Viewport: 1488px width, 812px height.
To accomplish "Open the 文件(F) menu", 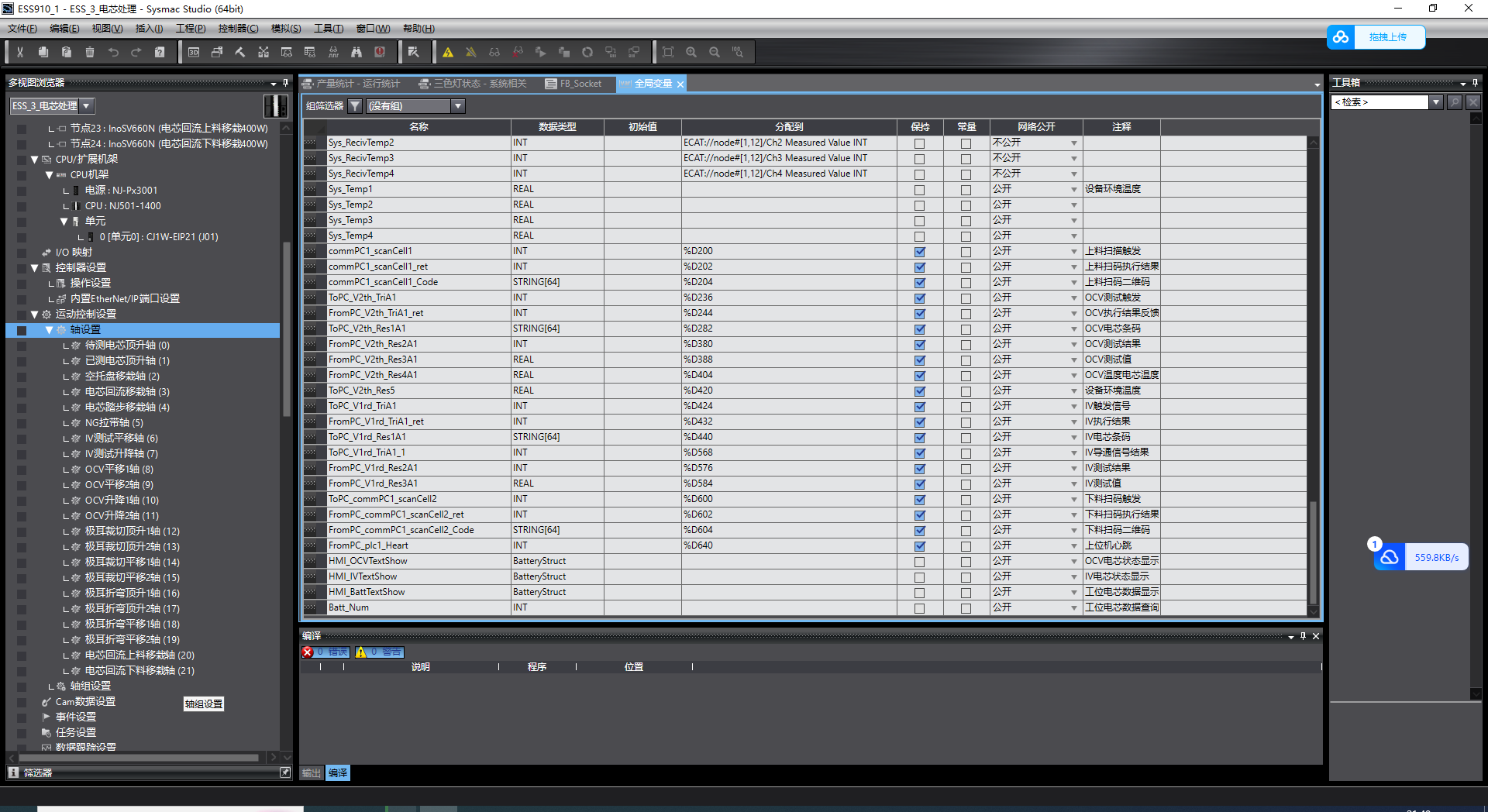I will (22, 29).
